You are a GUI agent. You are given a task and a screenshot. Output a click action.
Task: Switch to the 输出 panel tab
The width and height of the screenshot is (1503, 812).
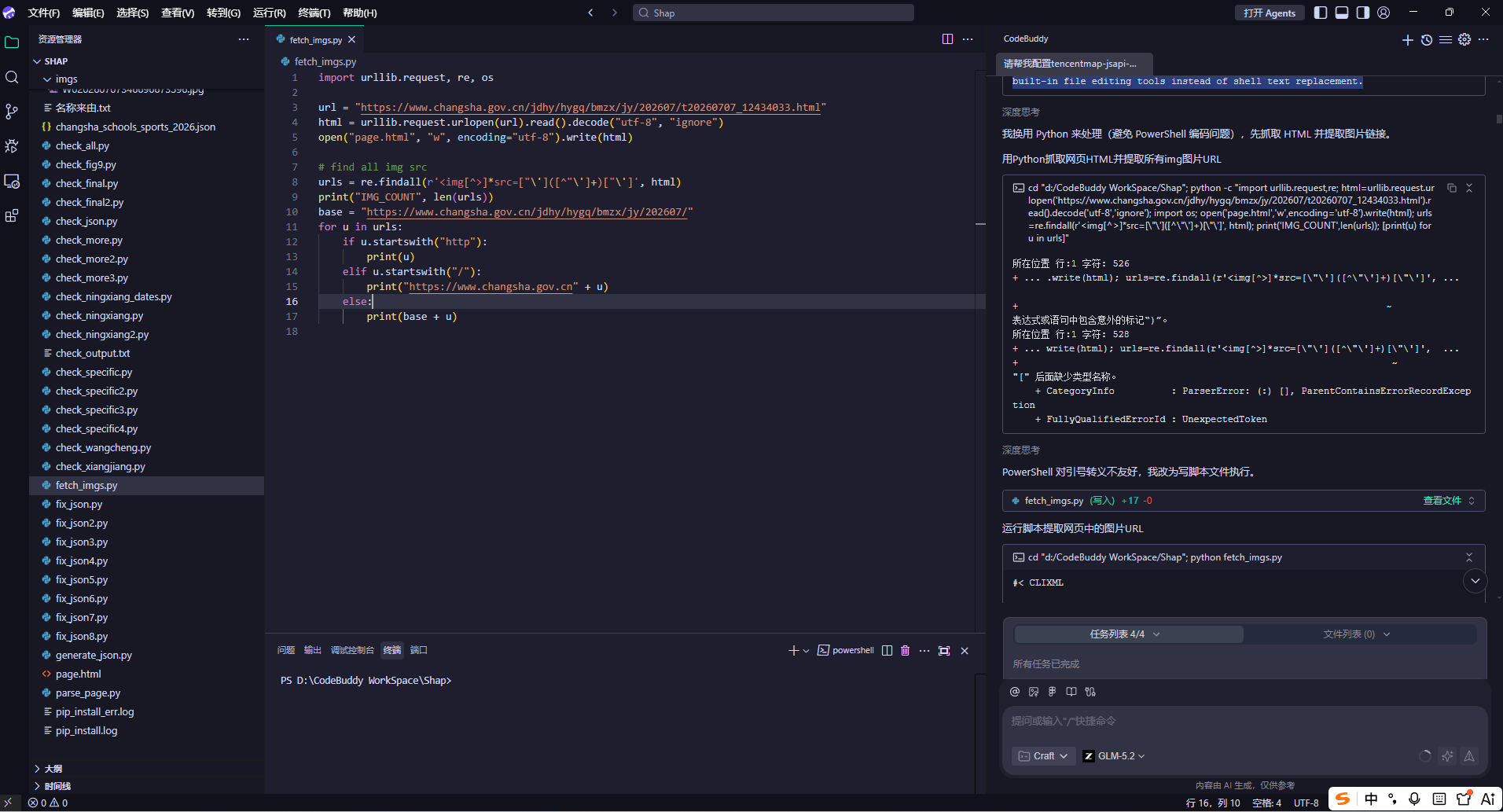313,650
